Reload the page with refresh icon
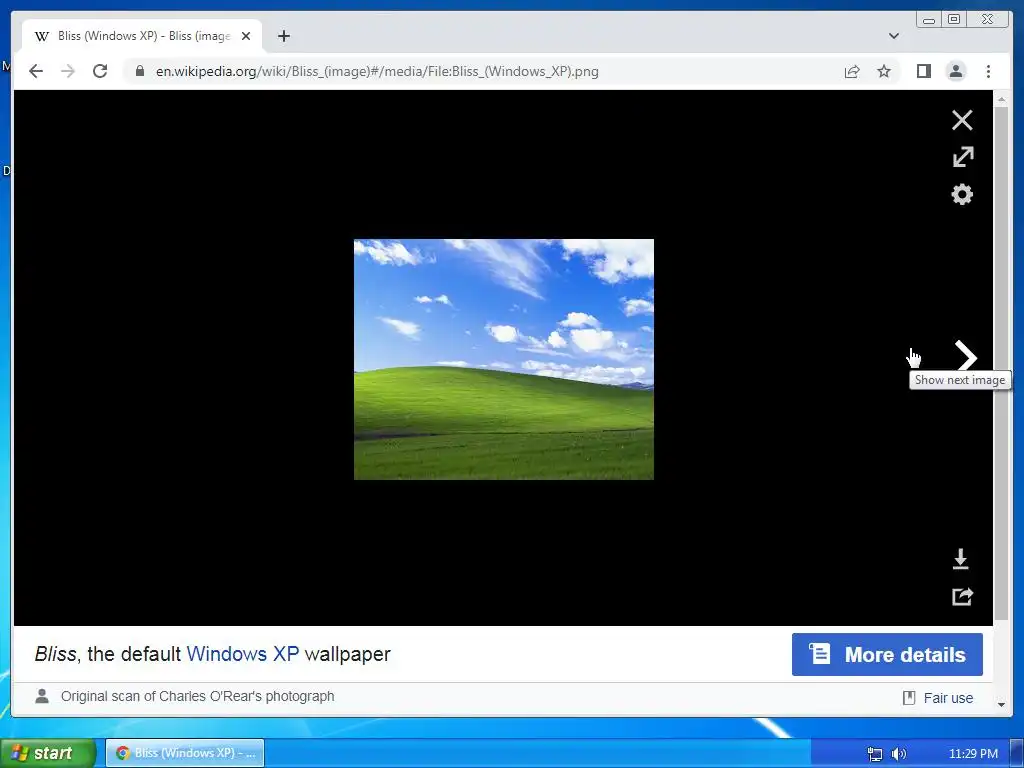The image size is (1024, 768). coord(100,71)
